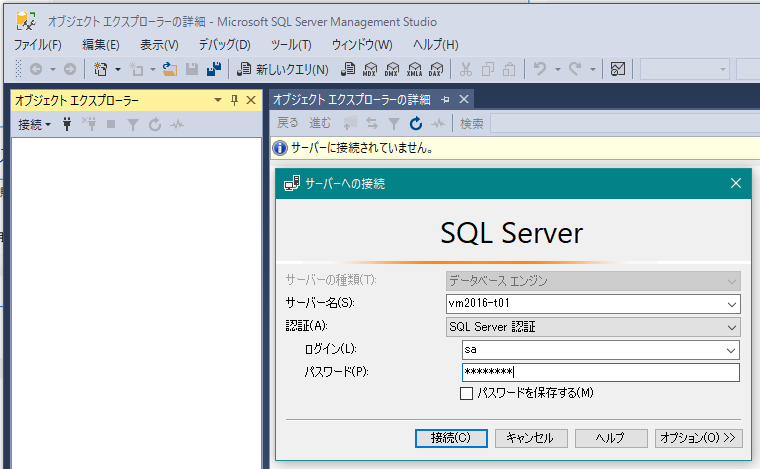Toggle パスワードを保存する(M) checkbox
The width and height of the screenshot is (760, 469).
coord(466,393)
